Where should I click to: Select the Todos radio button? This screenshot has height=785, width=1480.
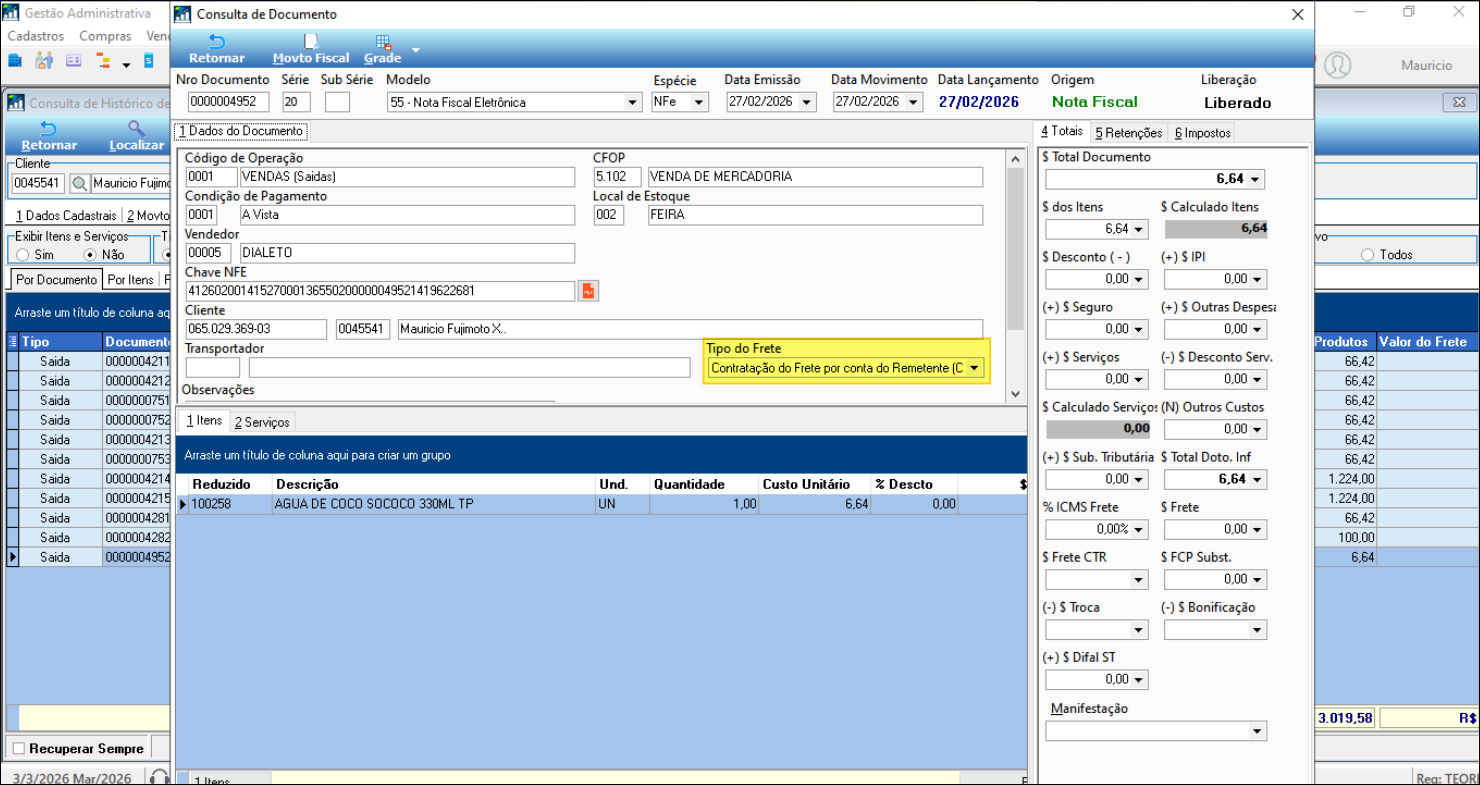point(1368,255)
